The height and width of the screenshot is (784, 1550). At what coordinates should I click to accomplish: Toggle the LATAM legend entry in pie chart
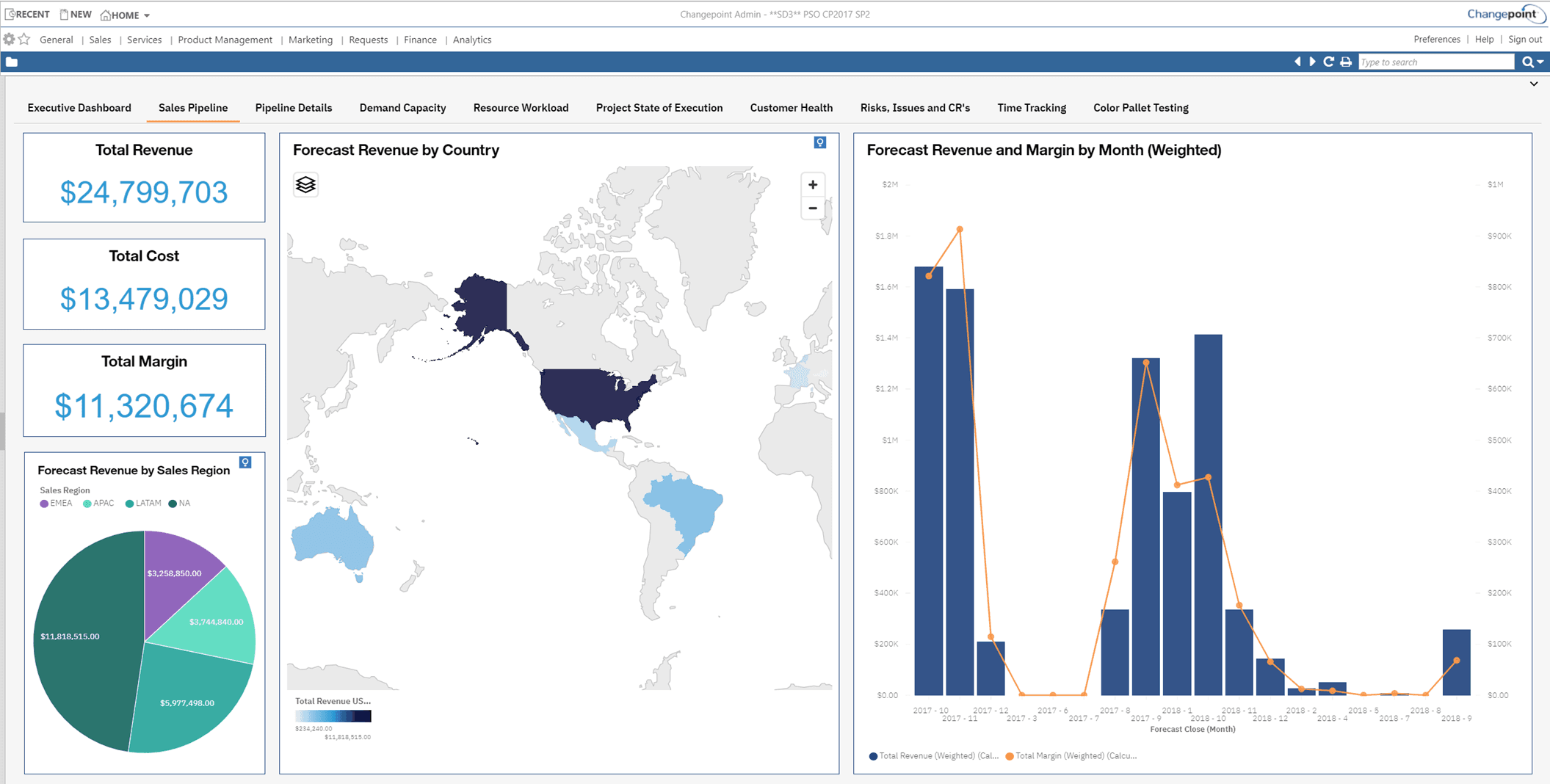[143, 504]
